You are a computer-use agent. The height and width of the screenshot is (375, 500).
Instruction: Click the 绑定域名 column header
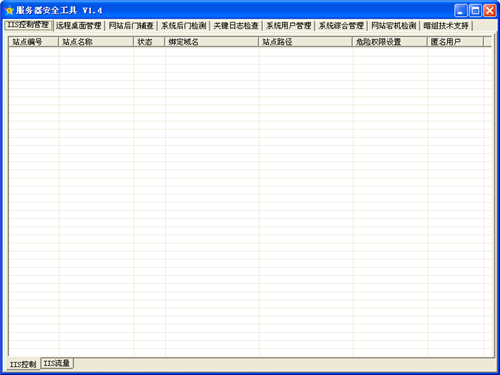tap(212, 42)
